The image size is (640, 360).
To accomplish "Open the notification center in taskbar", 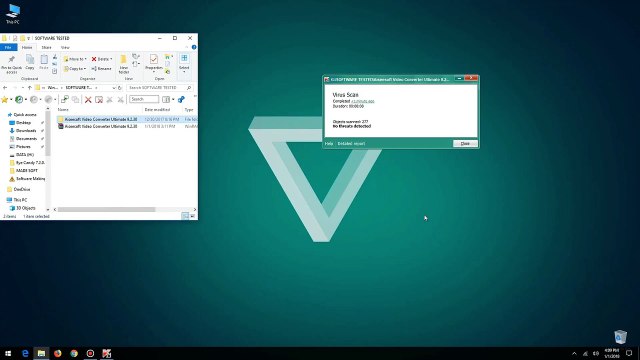I will (629, 353).
